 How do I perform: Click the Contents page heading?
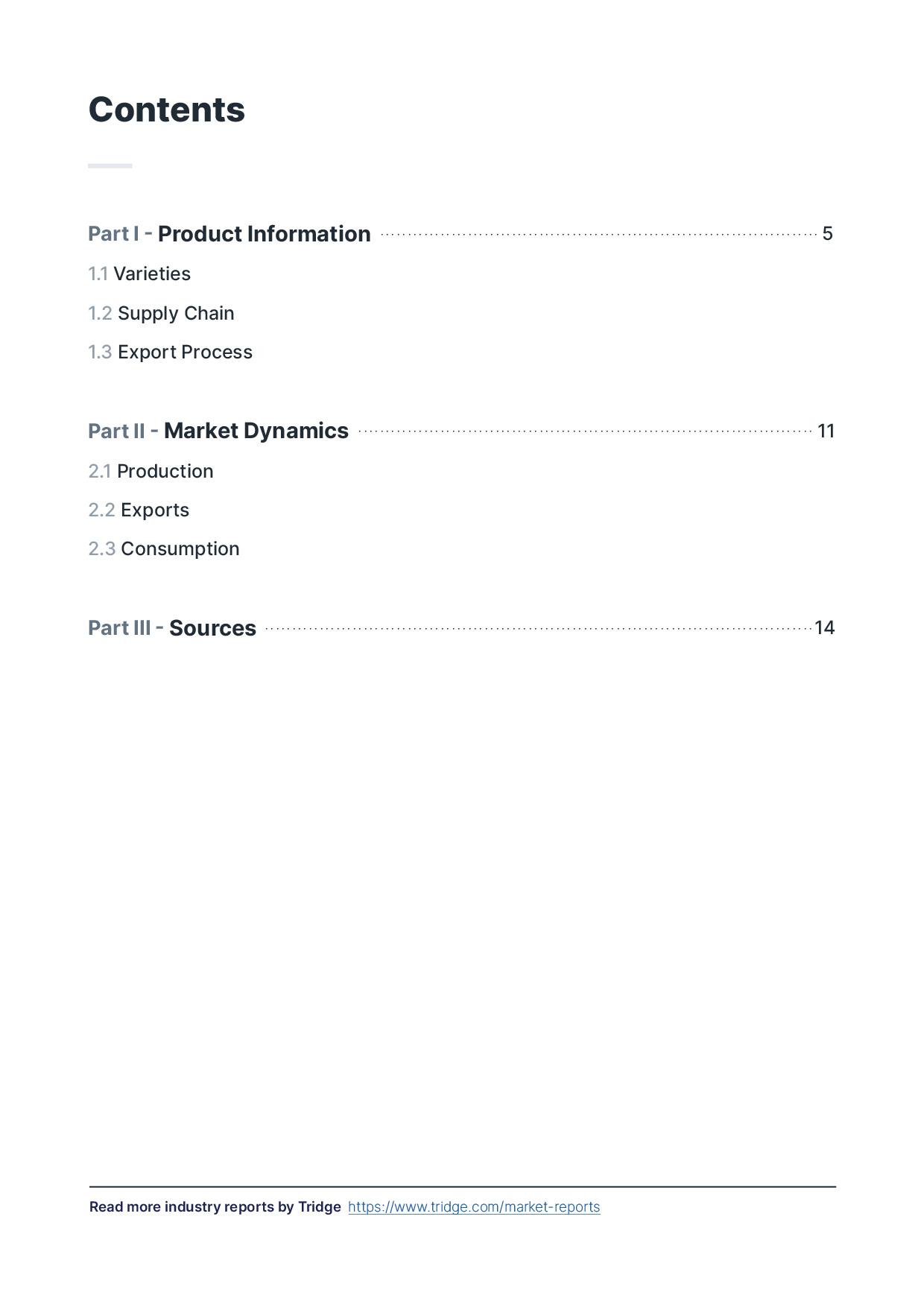click(166, 110)
